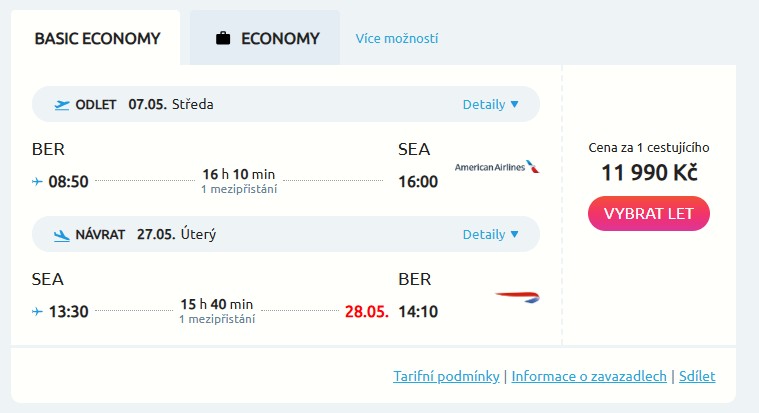Click the 11 990 Kč price
759x413 pixels.
[x=649, y=172]
